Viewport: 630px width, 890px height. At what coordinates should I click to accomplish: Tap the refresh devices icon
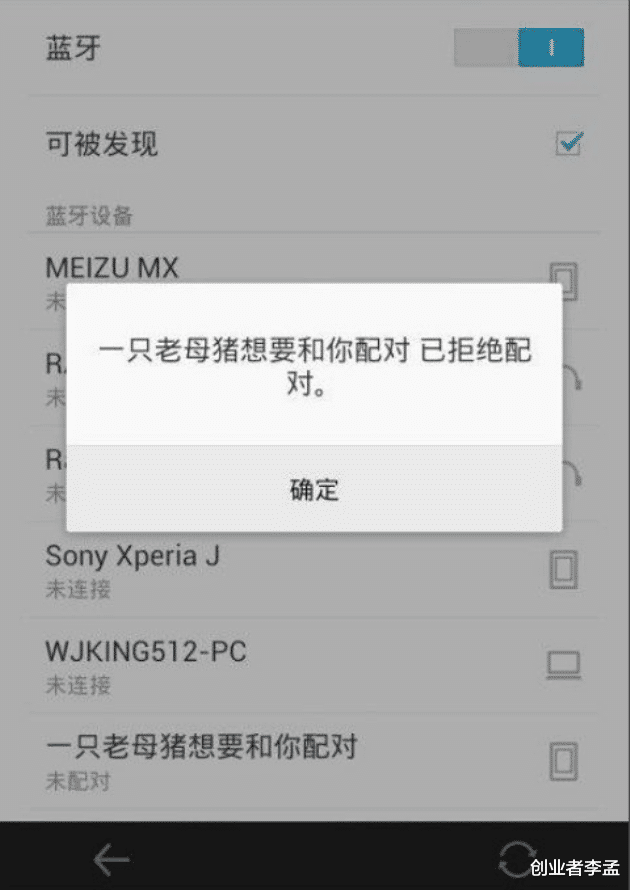517,859
